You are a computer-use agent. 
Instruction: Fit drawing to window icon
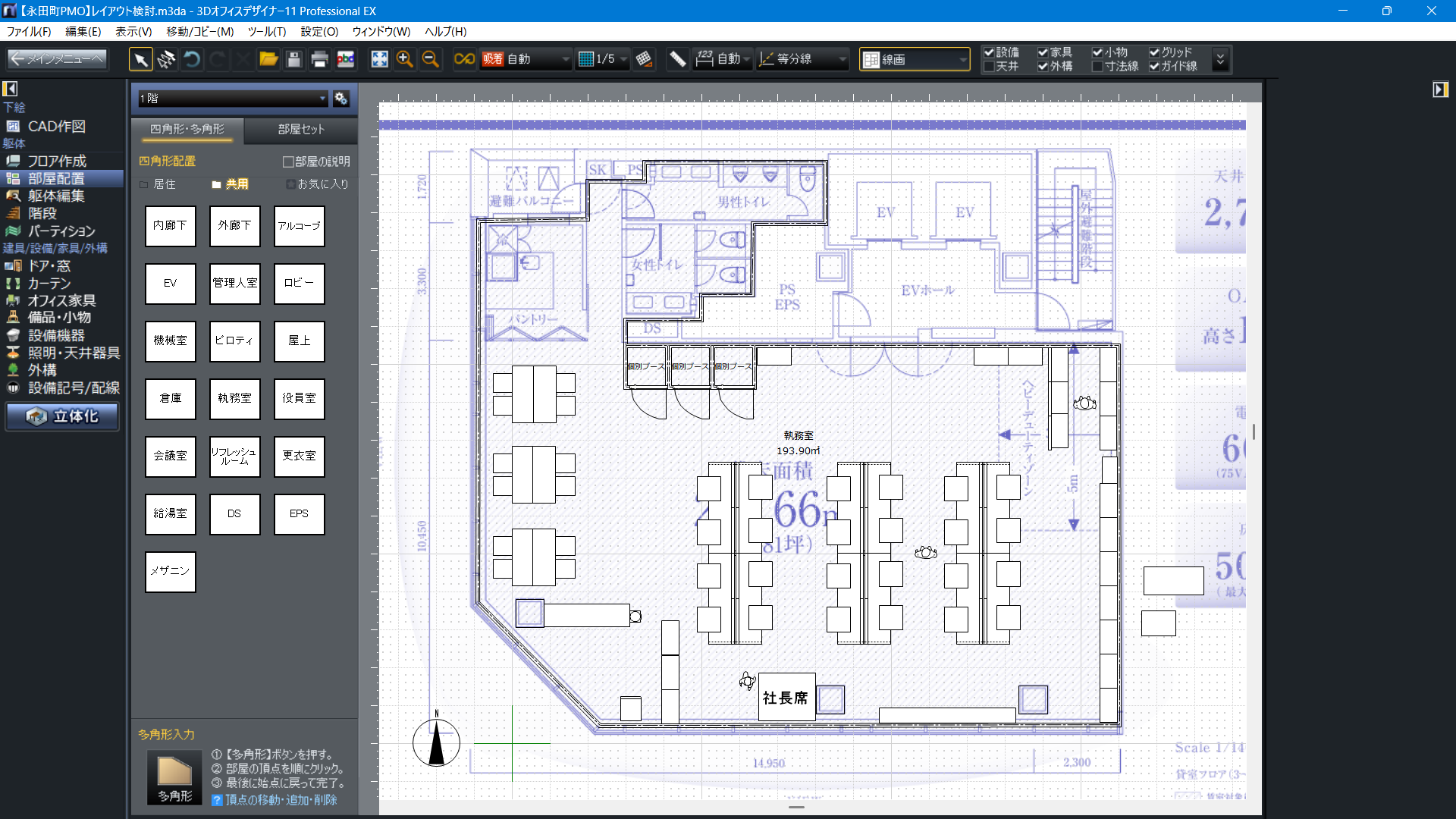pyautogui.click(x=379, y=59)
